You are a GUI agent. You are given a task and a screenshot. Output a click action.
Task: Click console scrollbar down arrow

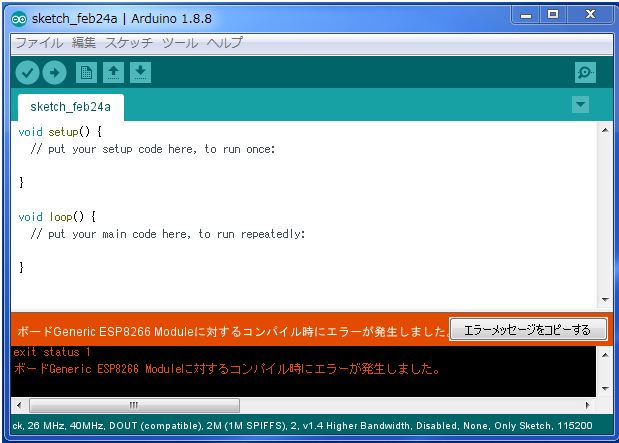(x=605, y=389)
